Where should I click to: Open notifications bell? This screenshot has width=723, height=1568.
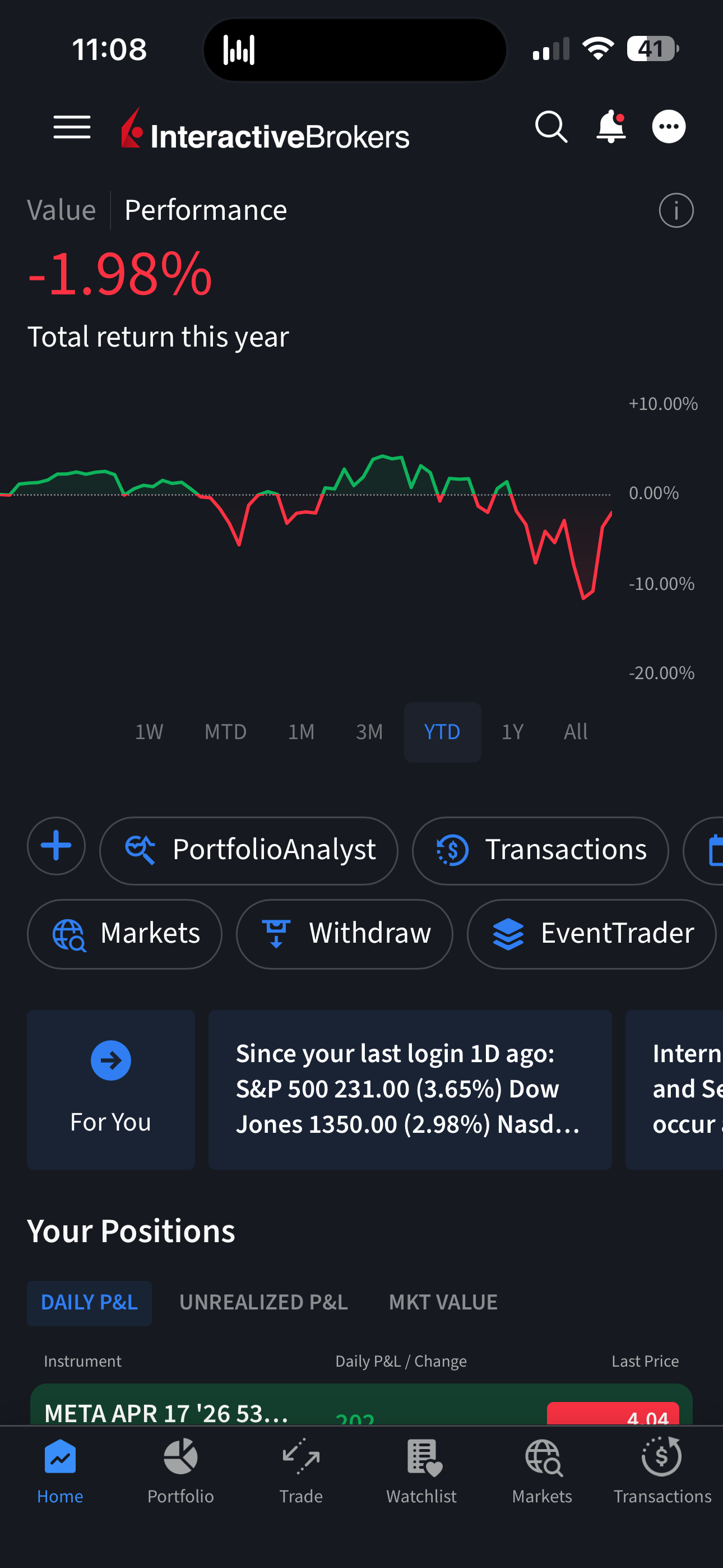(610, 127)
